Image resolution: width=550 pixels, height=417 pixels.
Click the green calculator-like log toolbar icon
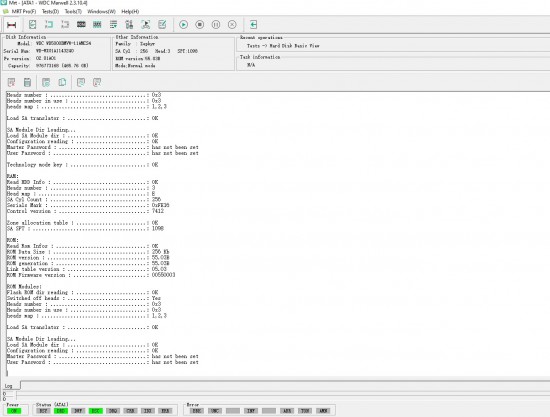27,82
